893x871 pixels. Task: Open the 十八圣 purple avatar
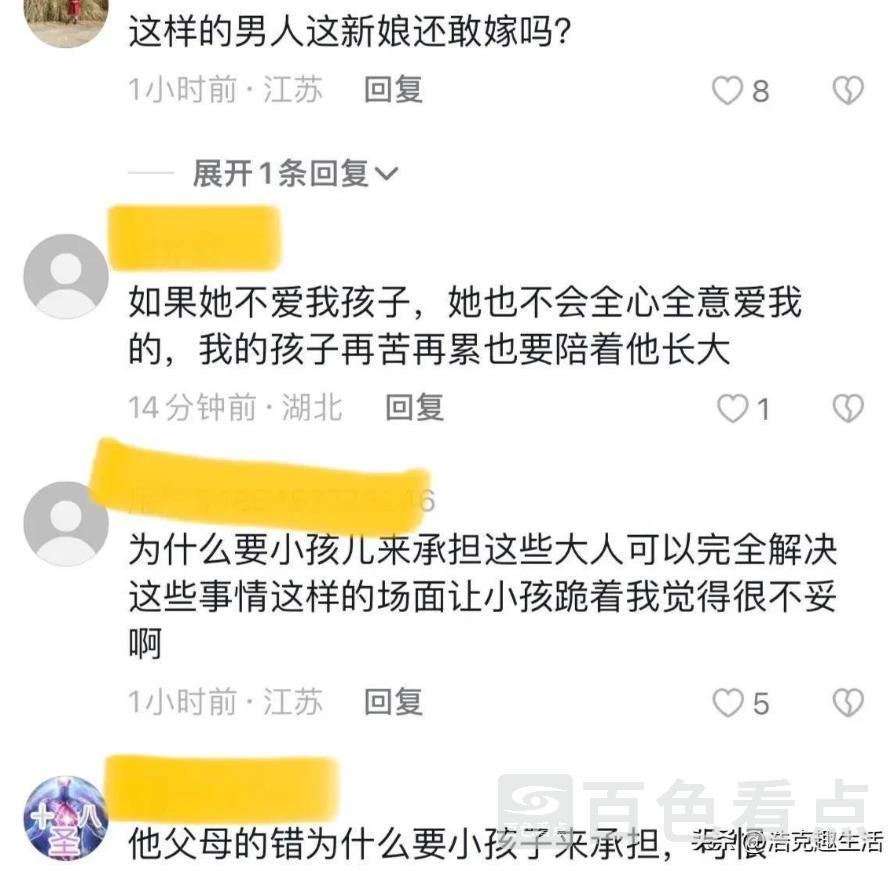66,818
